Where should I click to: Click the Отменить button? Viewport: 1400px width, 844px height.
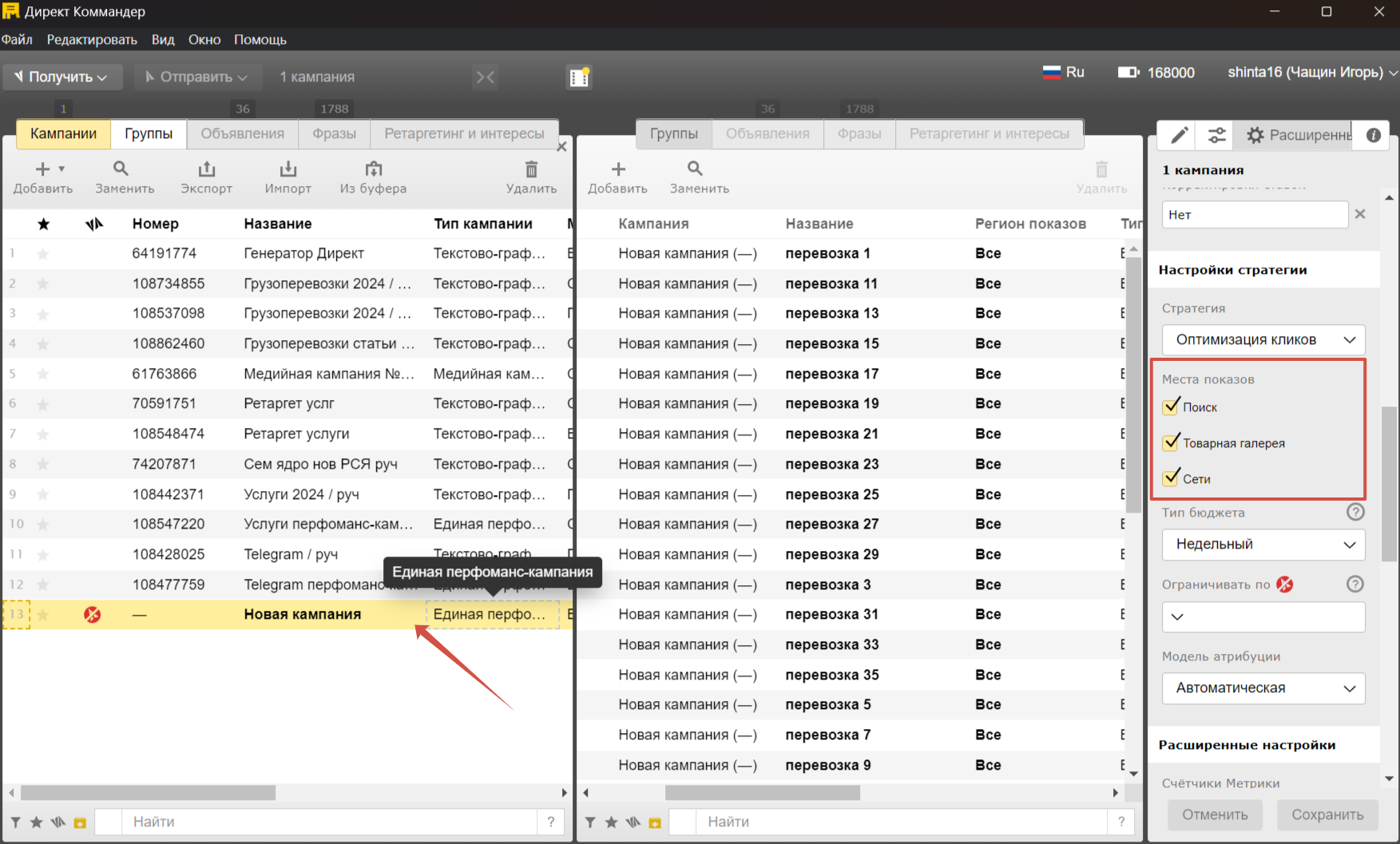click(1215, 814)
